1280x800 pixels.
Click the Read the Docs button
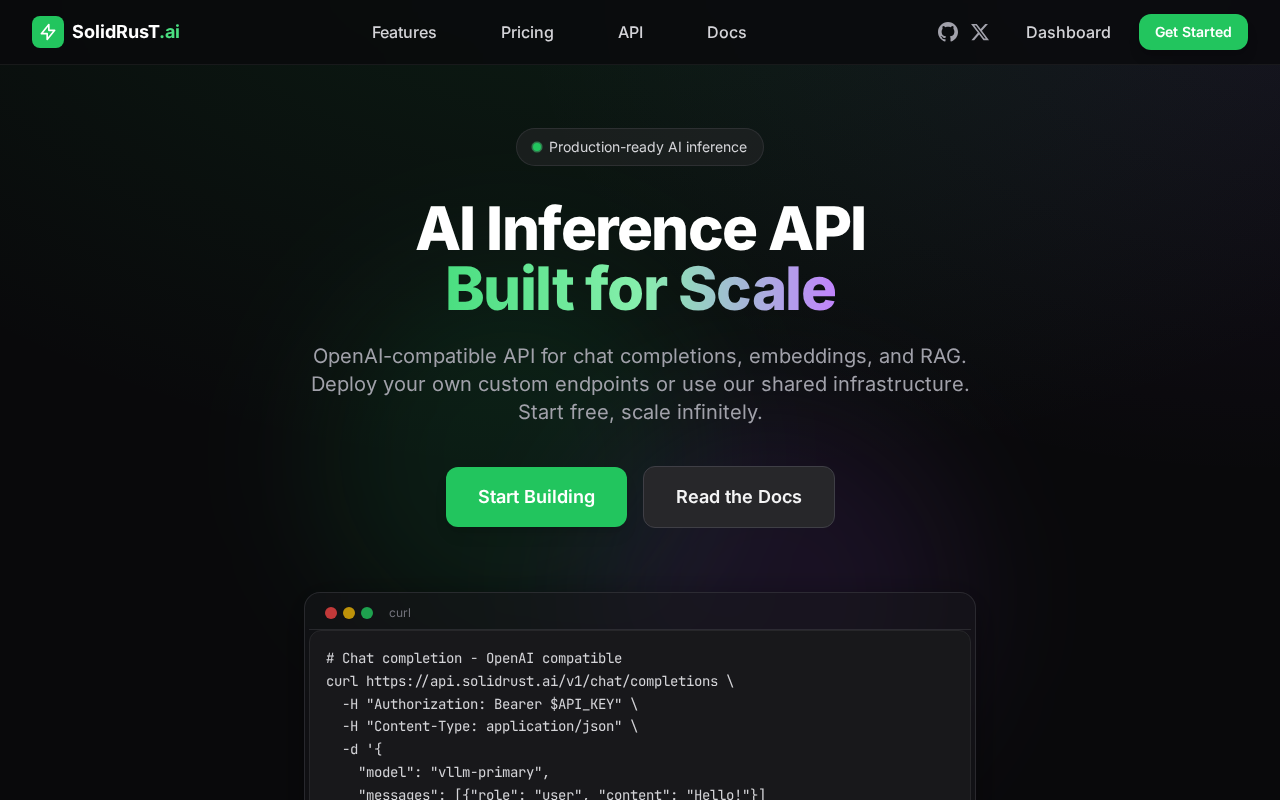(x=739, y=497)
